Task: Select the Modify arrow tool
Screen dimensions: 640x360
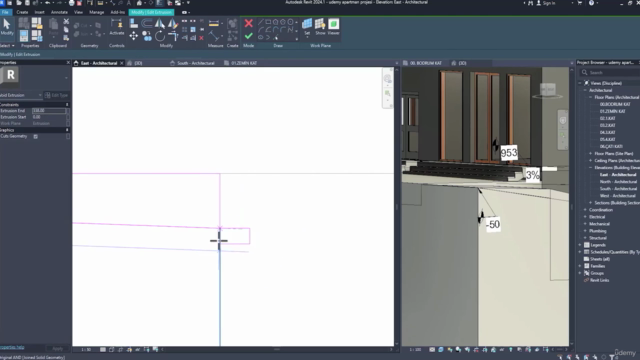Action: 7,27
